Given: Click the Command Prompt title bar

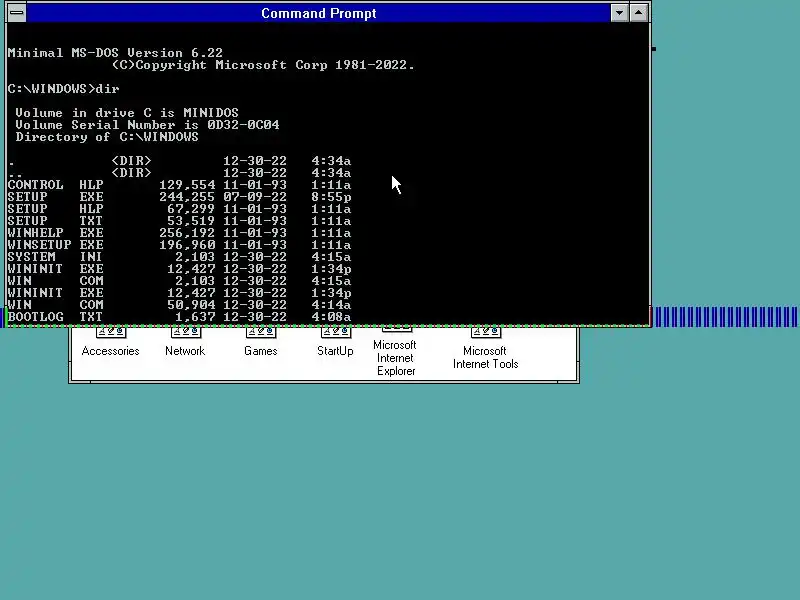Looking at the screenshot, I should click(318, 13).
